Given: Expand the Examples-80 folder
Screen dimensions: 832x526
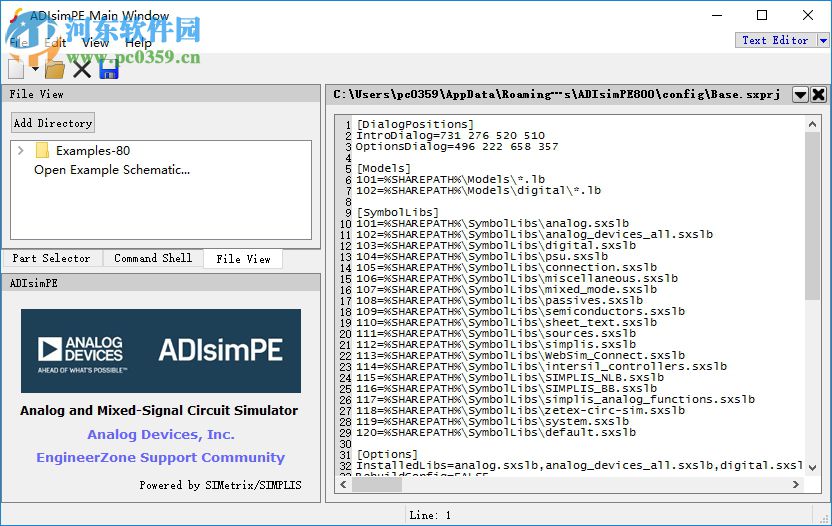Looking at the screenshot, I should coord(21,151).
